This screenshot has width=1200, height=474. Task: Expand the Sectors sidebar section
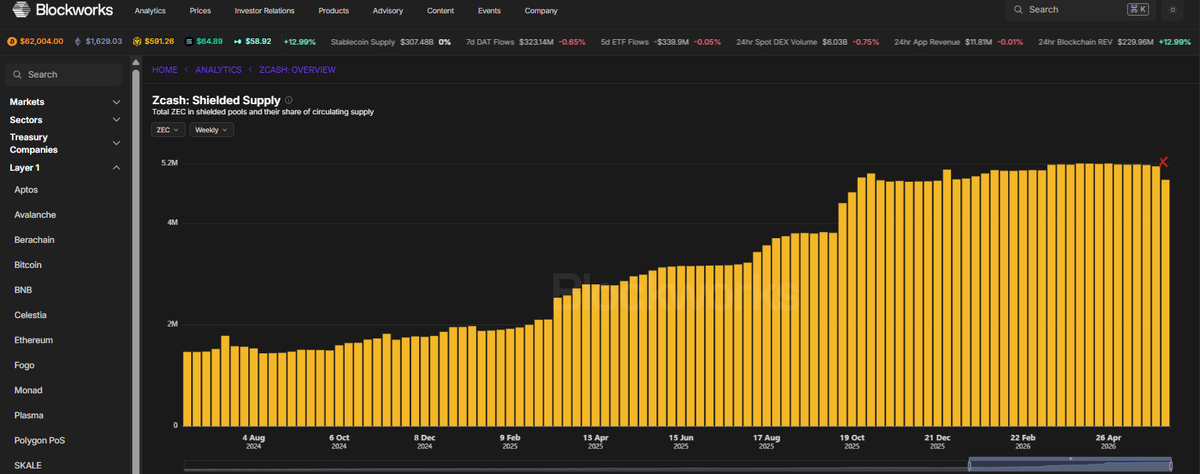[65, 119]
